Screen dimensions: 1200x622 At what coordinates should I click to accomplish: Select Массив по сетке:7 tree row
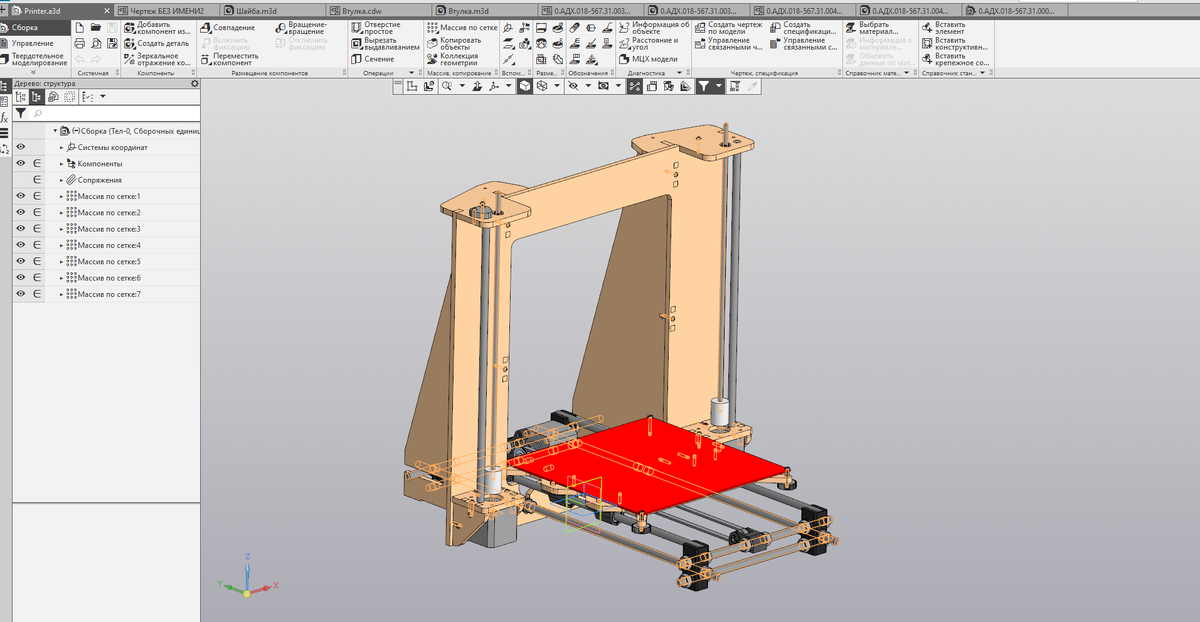tap(105, 294)
